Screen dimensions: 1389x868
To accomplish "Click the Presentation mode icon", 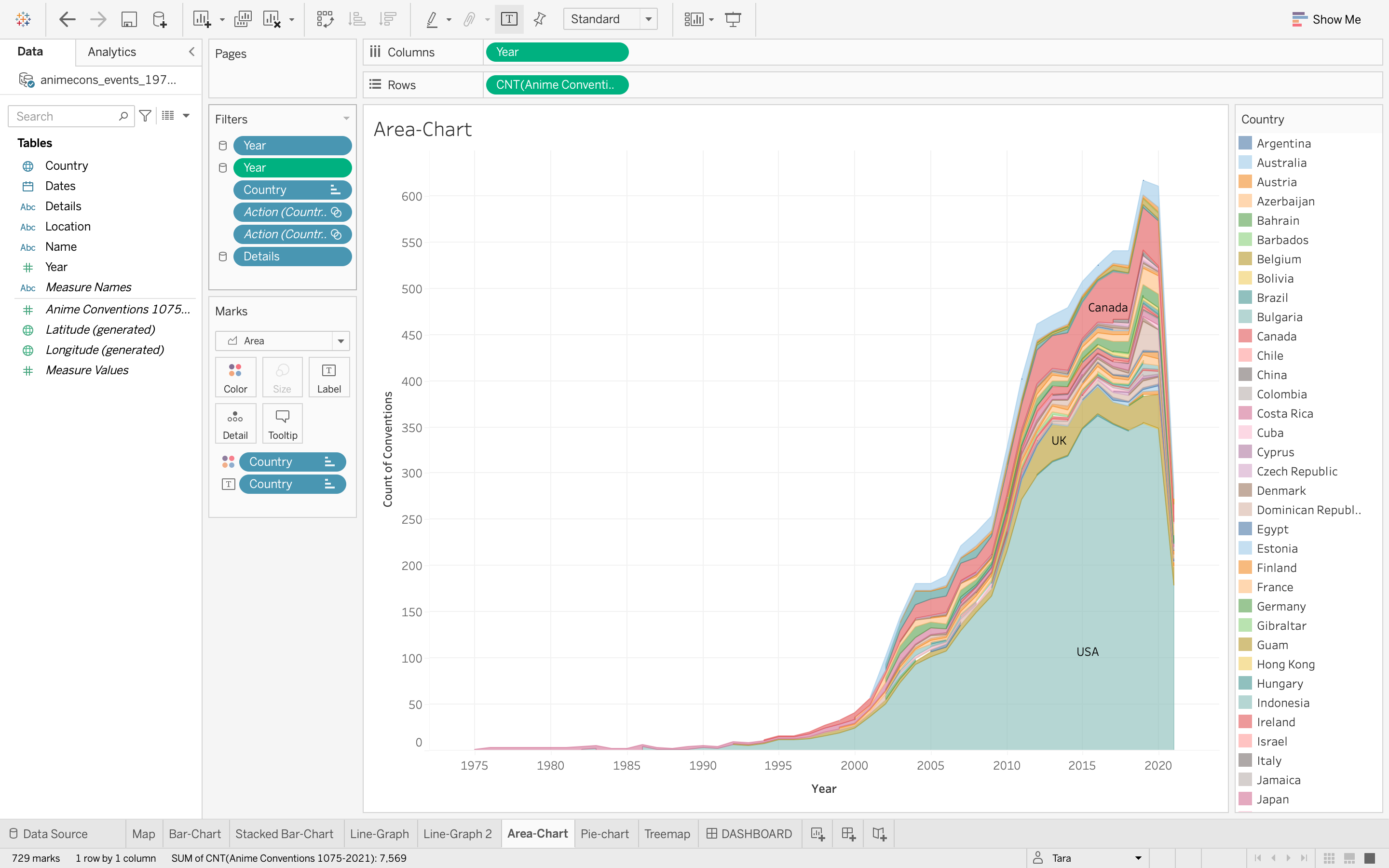I will pyautogui.click(x=733, y=19).
